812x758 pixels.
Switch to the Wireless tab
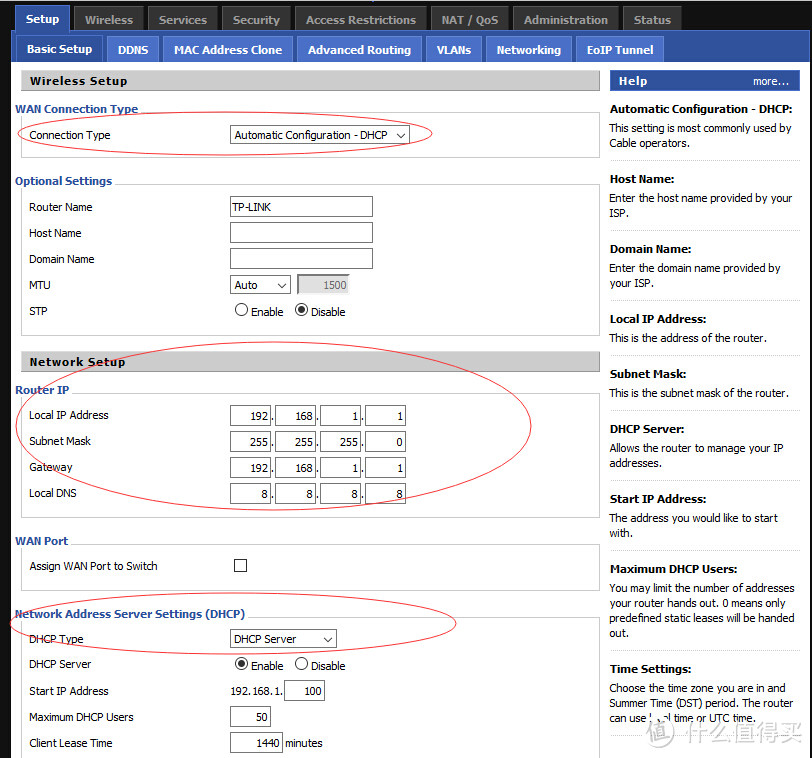point(109,19)
